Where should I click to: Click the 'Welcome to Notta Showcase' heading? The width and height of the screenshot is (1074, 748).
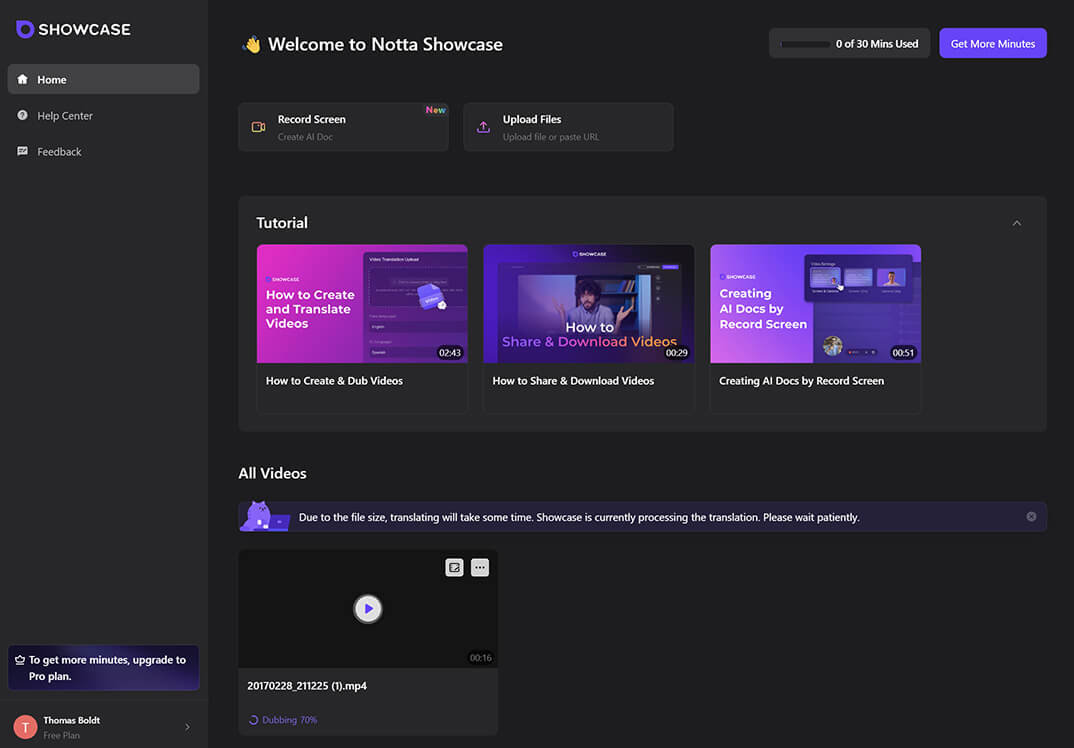point(385,45)
